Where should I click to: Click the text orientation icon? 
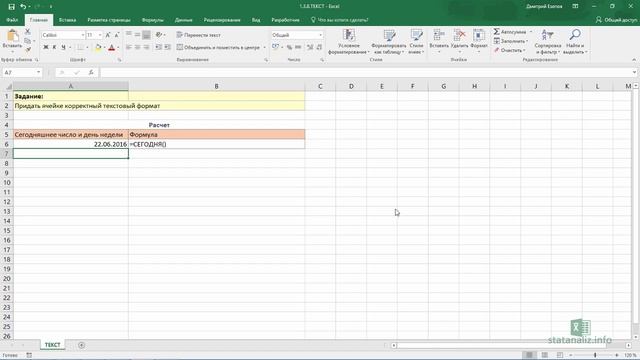coord(159,35)
